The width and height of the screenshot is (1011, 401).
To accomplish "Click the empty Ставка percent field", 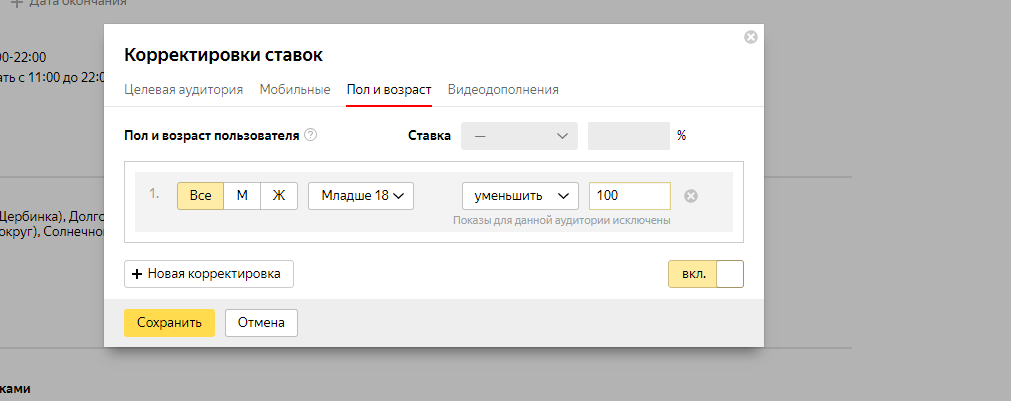I will 628,136.
